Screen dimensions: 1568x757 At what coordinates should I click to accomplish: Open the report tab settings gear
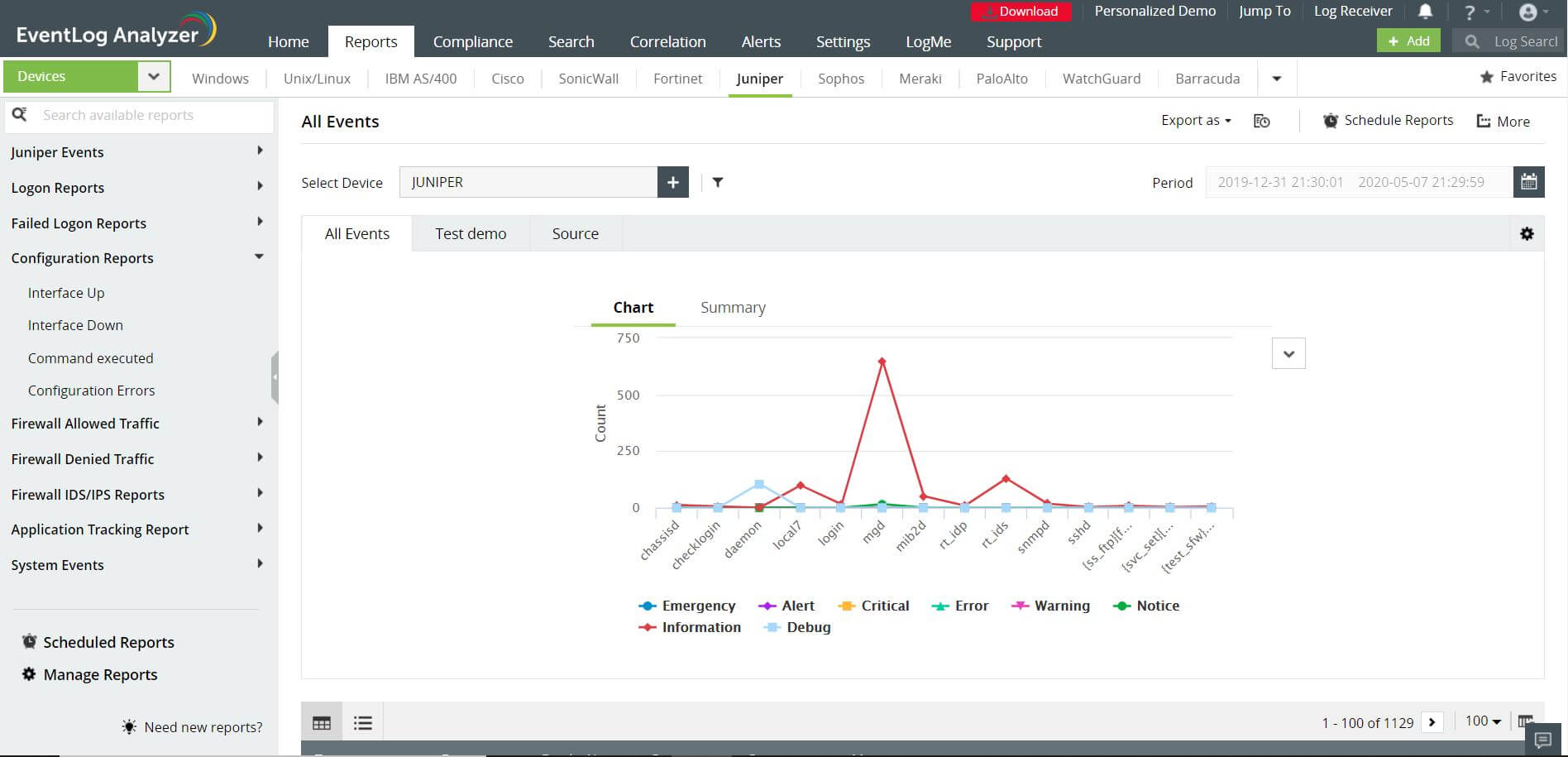point(1527,233)
